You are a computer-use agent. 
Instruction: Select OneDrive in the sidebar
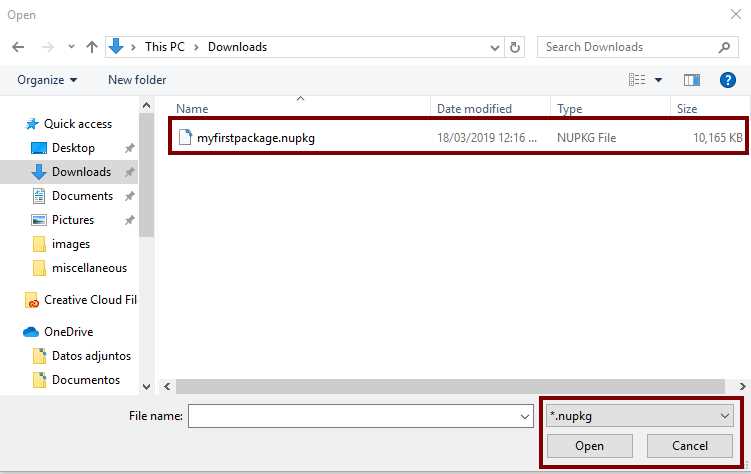point(68,332)
